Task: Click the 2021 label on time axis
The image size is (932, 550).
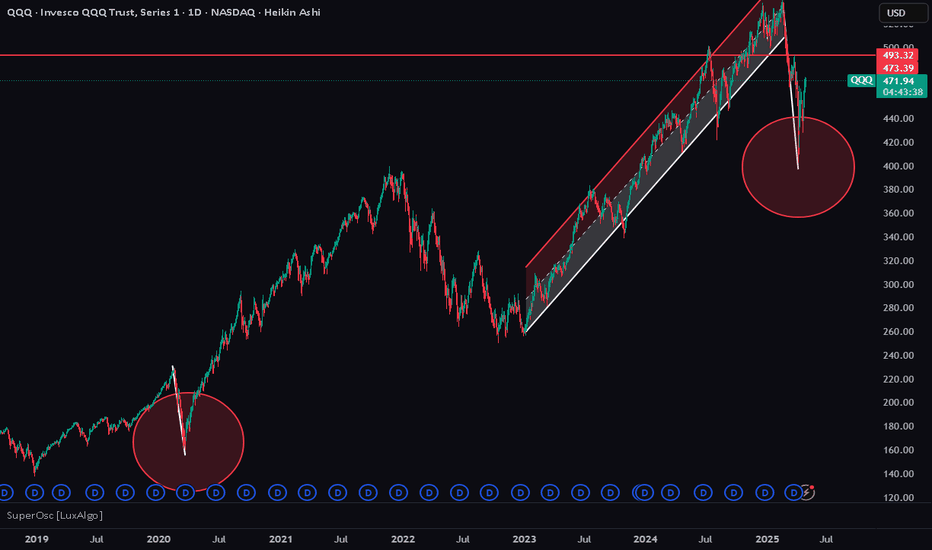Action: [281, 539]
